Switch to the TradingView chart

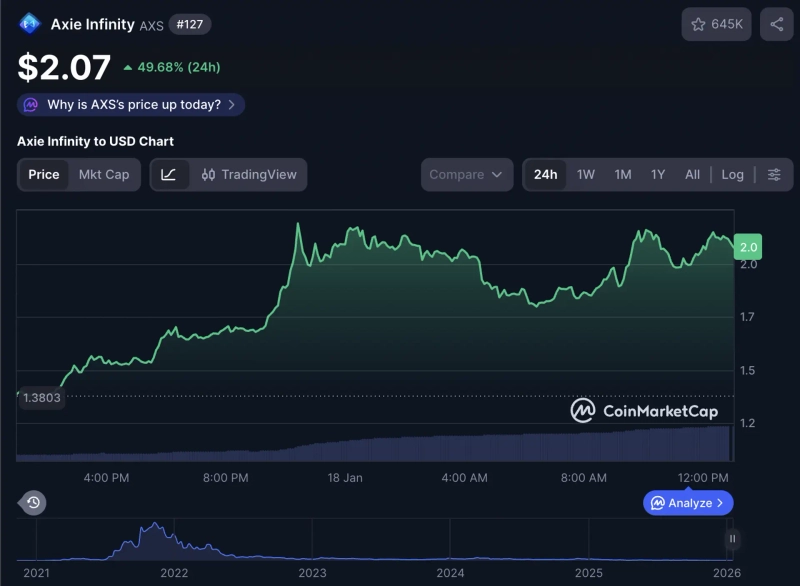click(249, 174)
